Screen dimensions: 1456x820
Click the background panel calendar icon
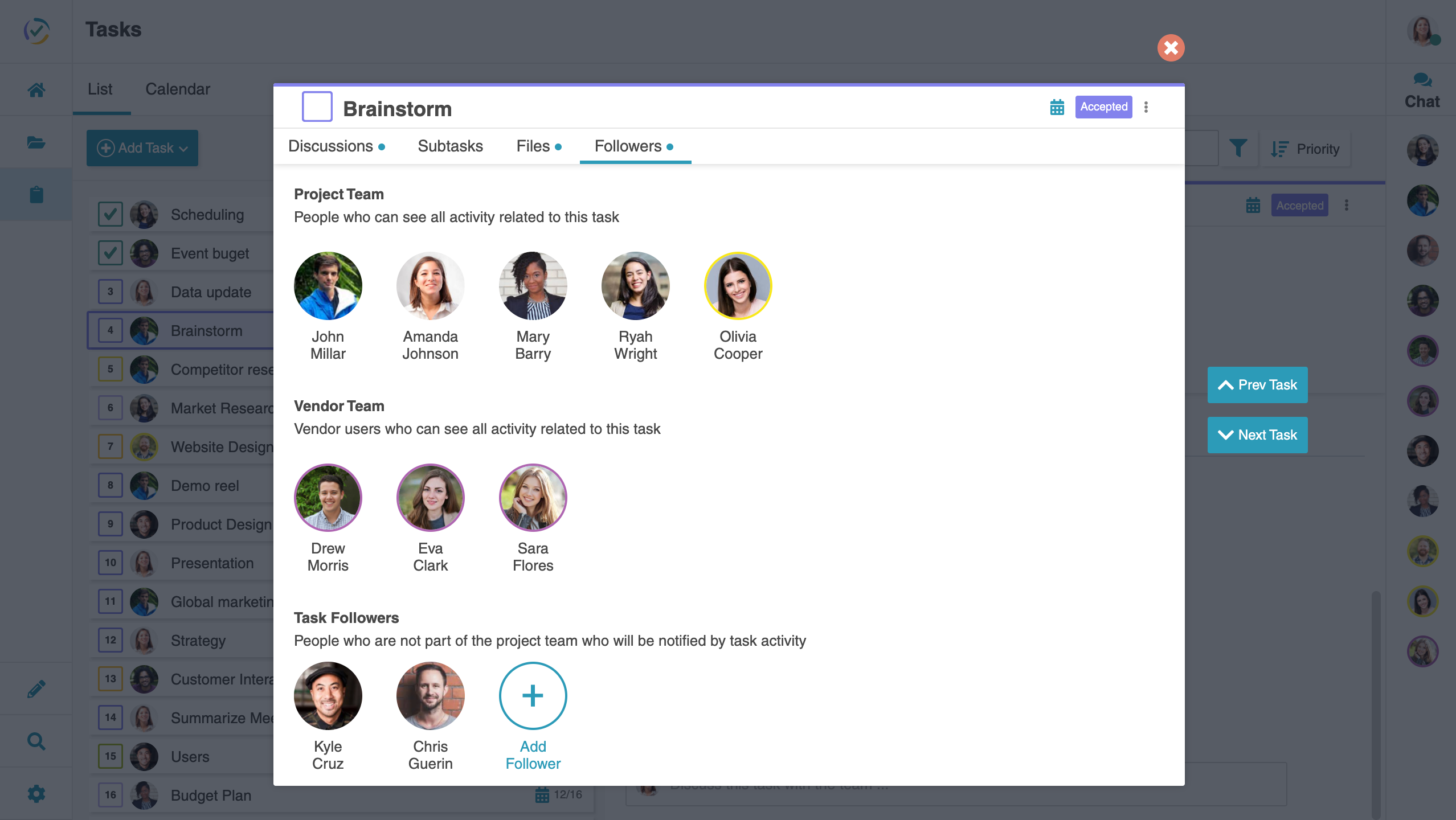pos(1253,206)
